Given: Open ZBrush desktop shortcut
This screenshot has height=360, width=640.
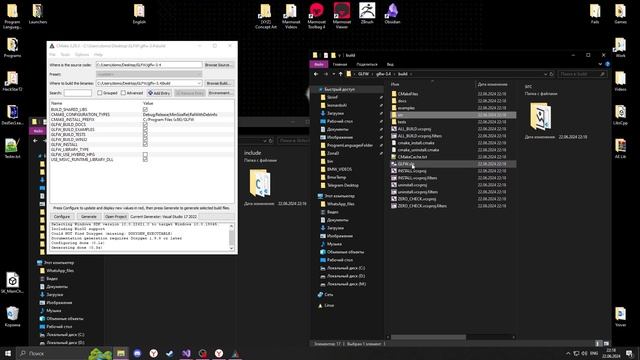Looking at the screenshot, I should (x=367, y=13).
